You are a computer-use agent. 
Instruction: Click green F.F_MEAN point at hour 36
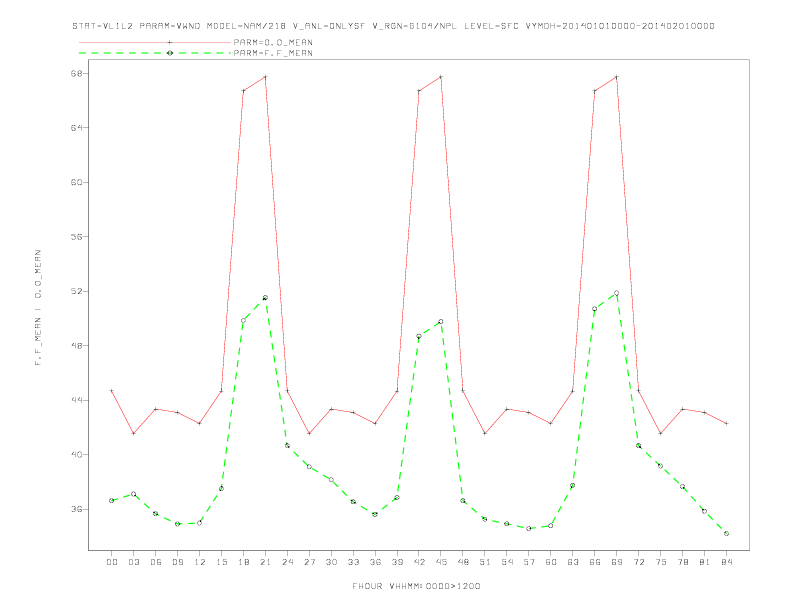click(x=375, y=515)
